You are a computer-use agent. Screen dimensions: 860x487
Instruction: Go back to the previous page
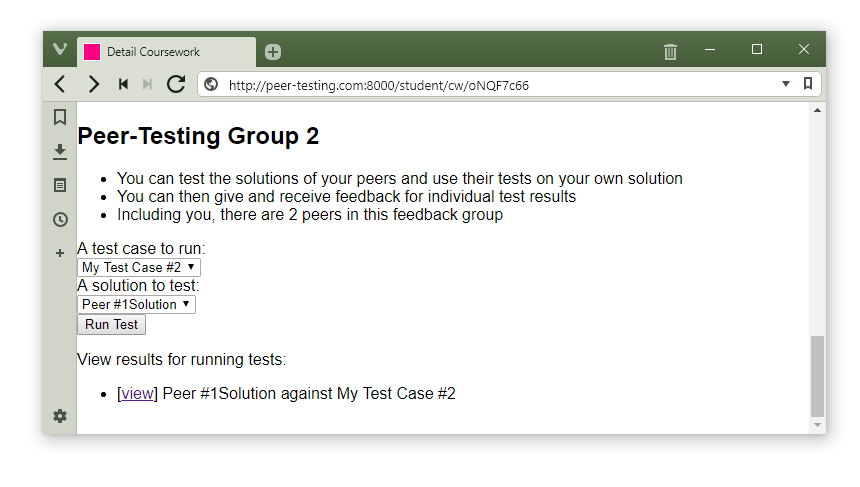coord(61,85)
